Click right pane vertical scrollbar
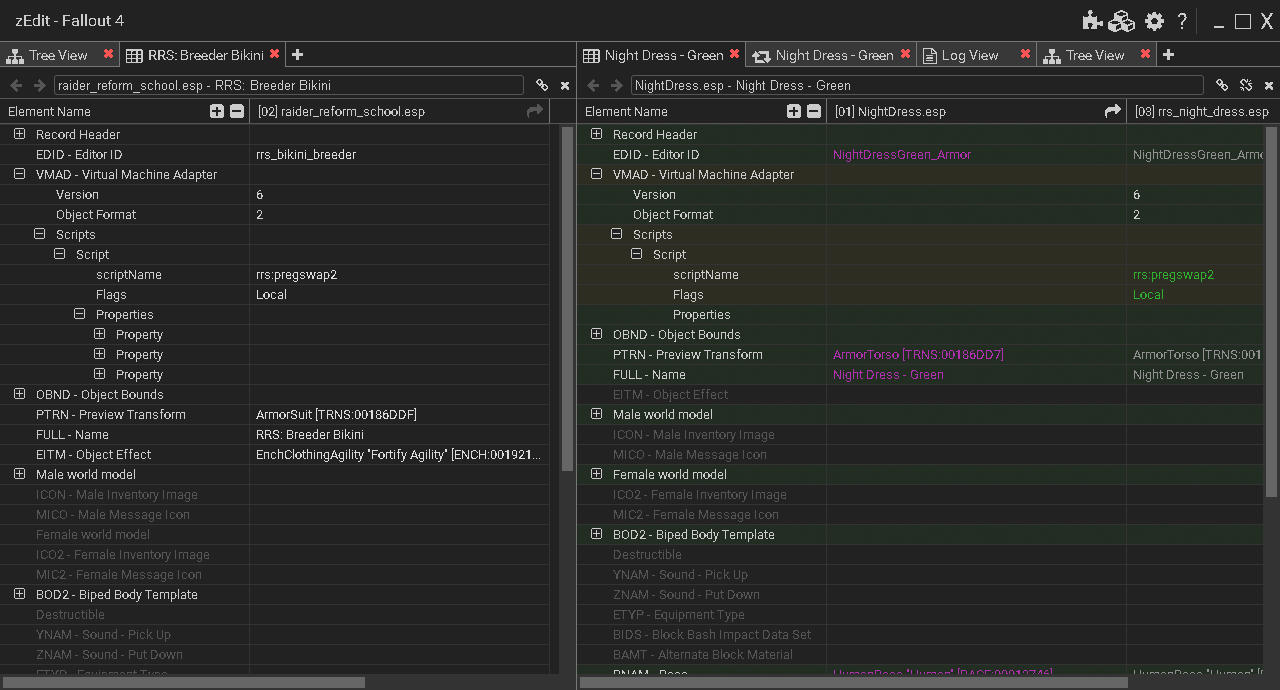 1271,310
